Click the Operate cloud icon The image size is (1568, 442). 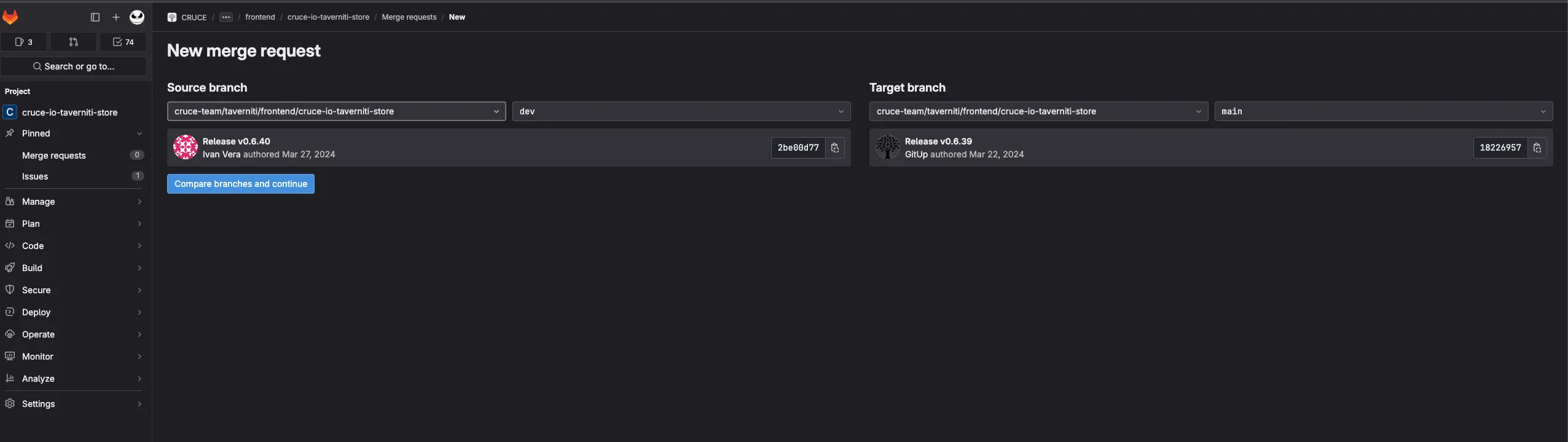(10, 334)
